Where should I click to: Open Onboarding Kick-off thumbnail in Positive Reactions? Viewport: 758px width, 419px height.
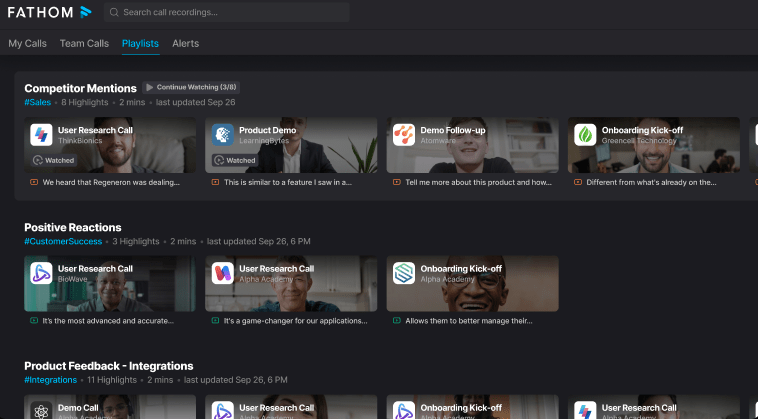coord(472,284)
